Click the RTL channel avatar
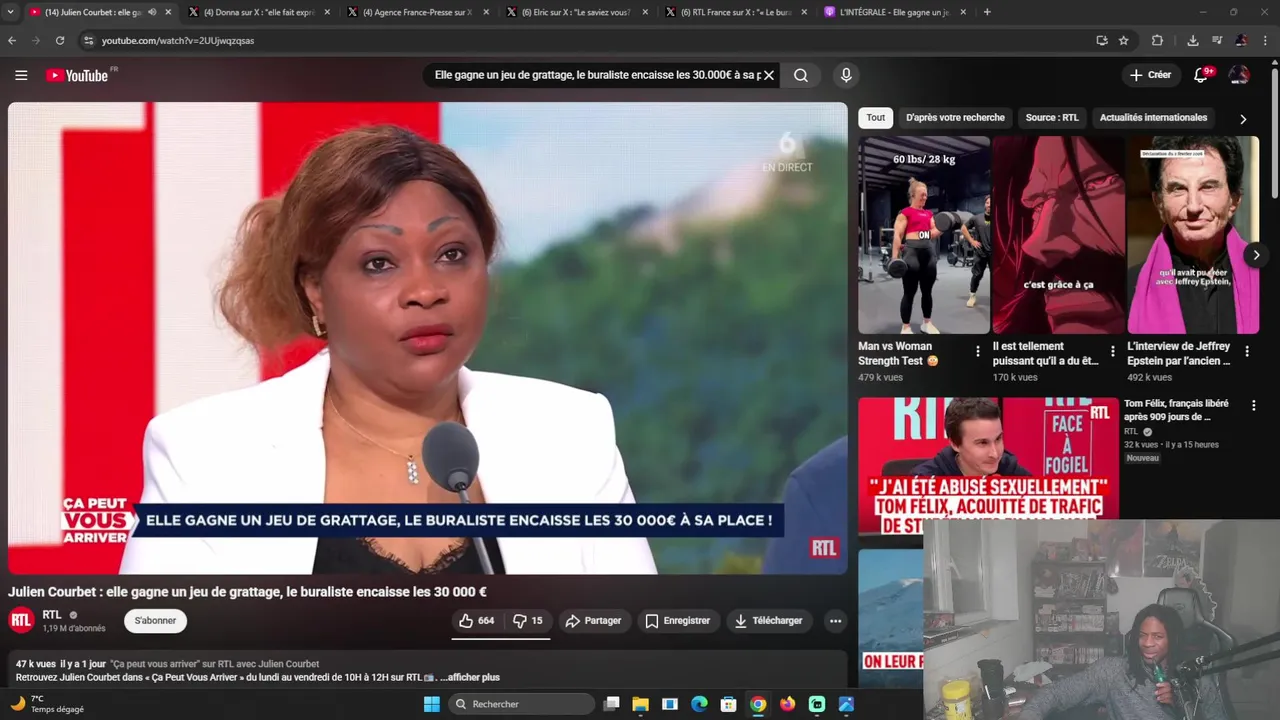This screenshot has height=720, width=1280. point(21,621)
